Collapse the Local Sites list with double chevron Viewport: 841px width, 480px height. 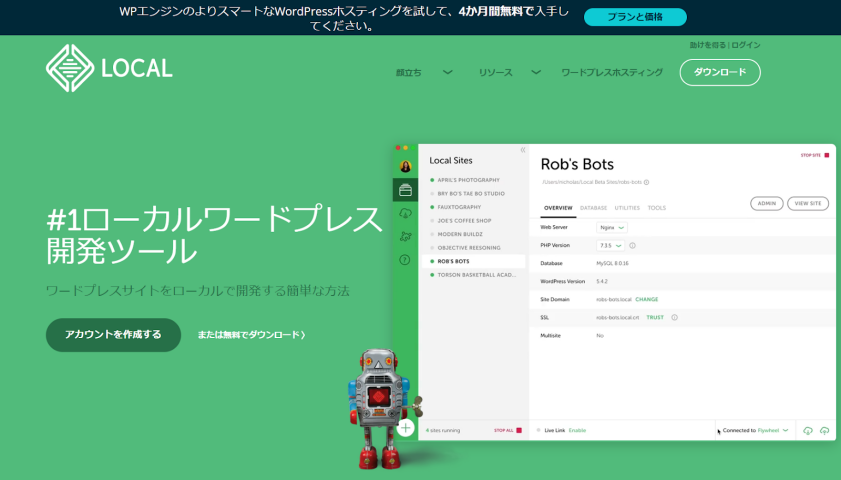pyautogui.click(x=523, y=150)
